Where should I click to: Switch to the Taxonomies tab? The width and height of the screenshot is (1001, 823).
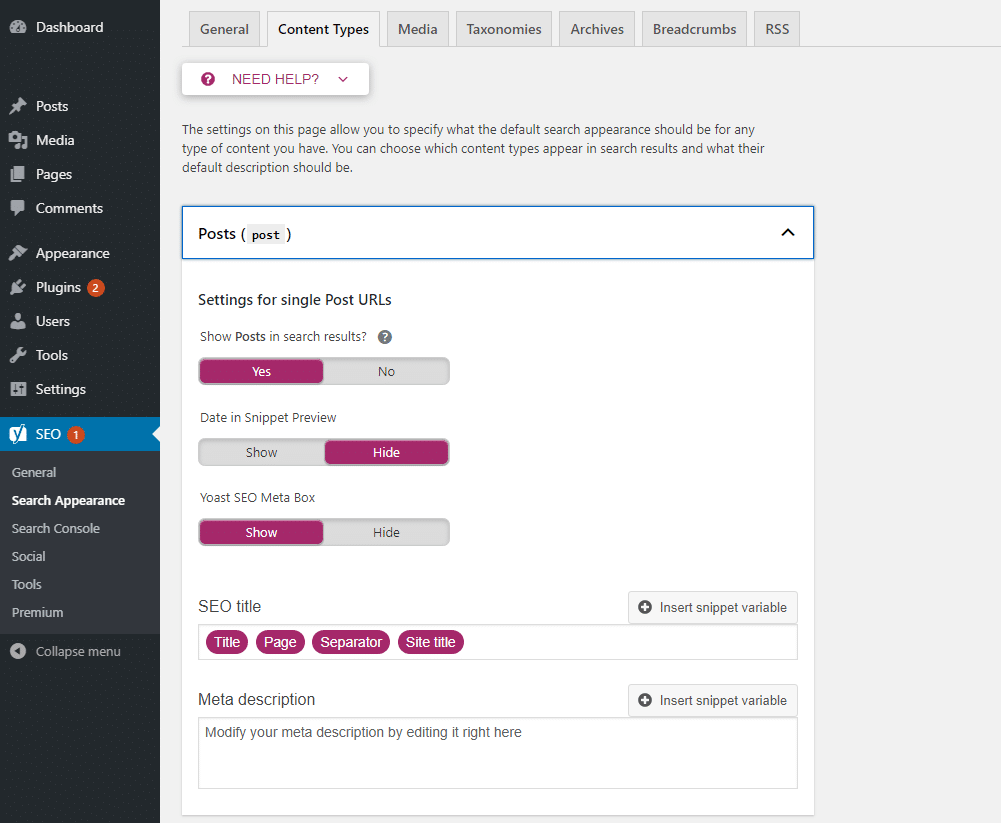coord(504,29)
